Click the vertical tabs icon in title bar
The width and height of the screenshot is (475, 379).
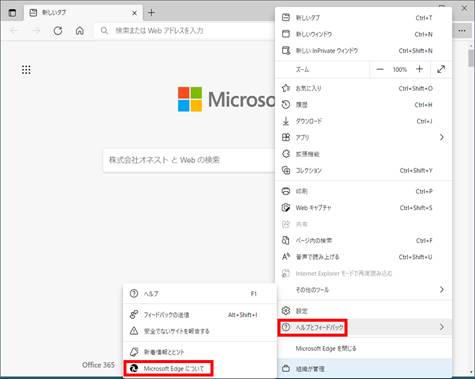(x=12, y=13)
